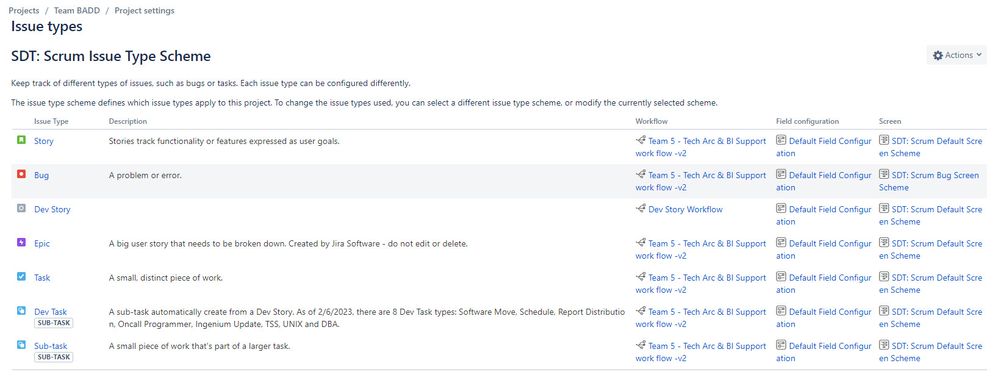The width and height of the screenshot is (998, 377).
Task: Open Dev Task row's Default Field Configuration
Action: click(x=824, y=318)
